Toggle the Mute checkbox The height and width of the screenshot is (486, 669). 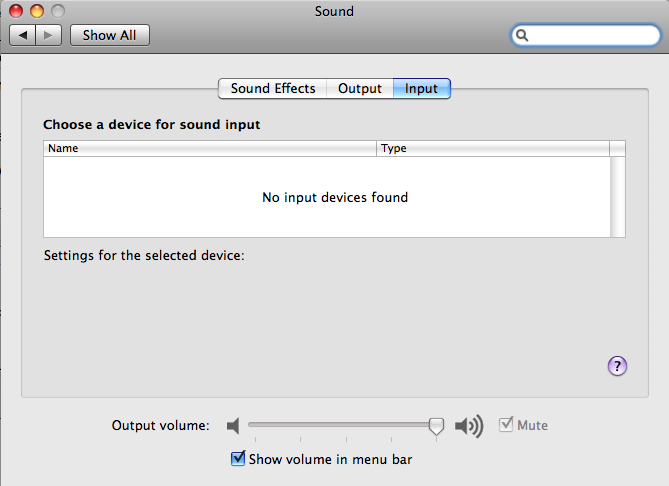pos(506,425)
